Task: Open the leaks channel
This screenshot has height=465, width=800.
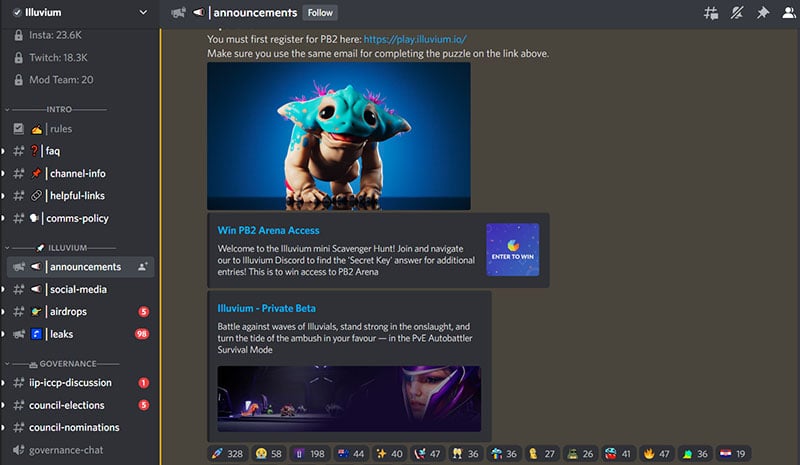Action: point(79,334)
